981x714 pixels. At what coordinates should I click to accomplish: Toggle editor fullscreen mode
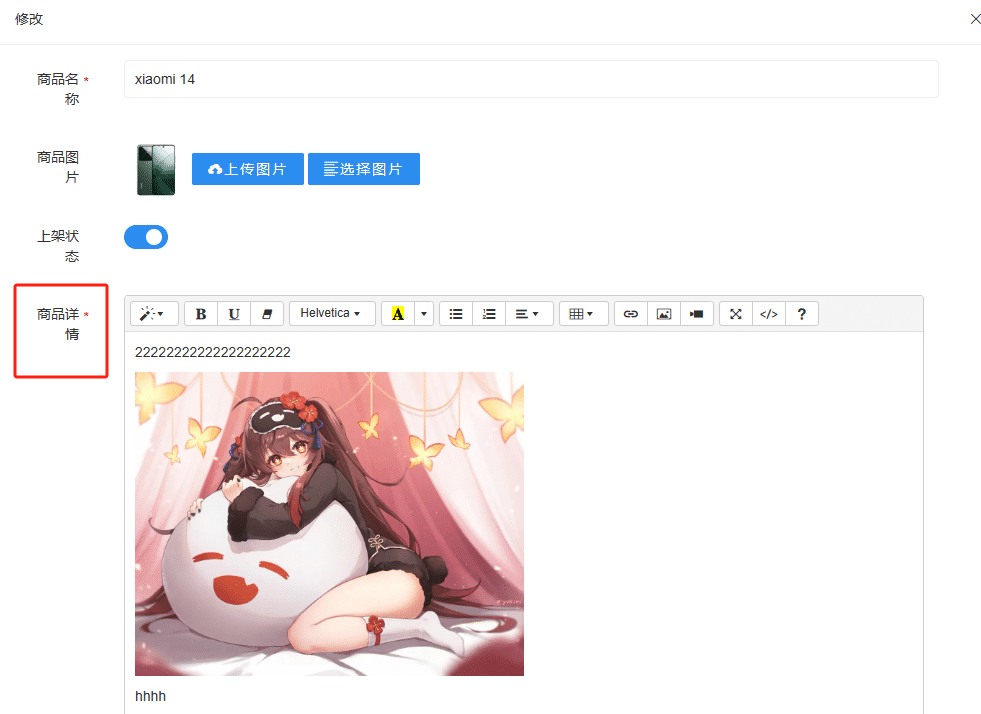coord(736,314)
